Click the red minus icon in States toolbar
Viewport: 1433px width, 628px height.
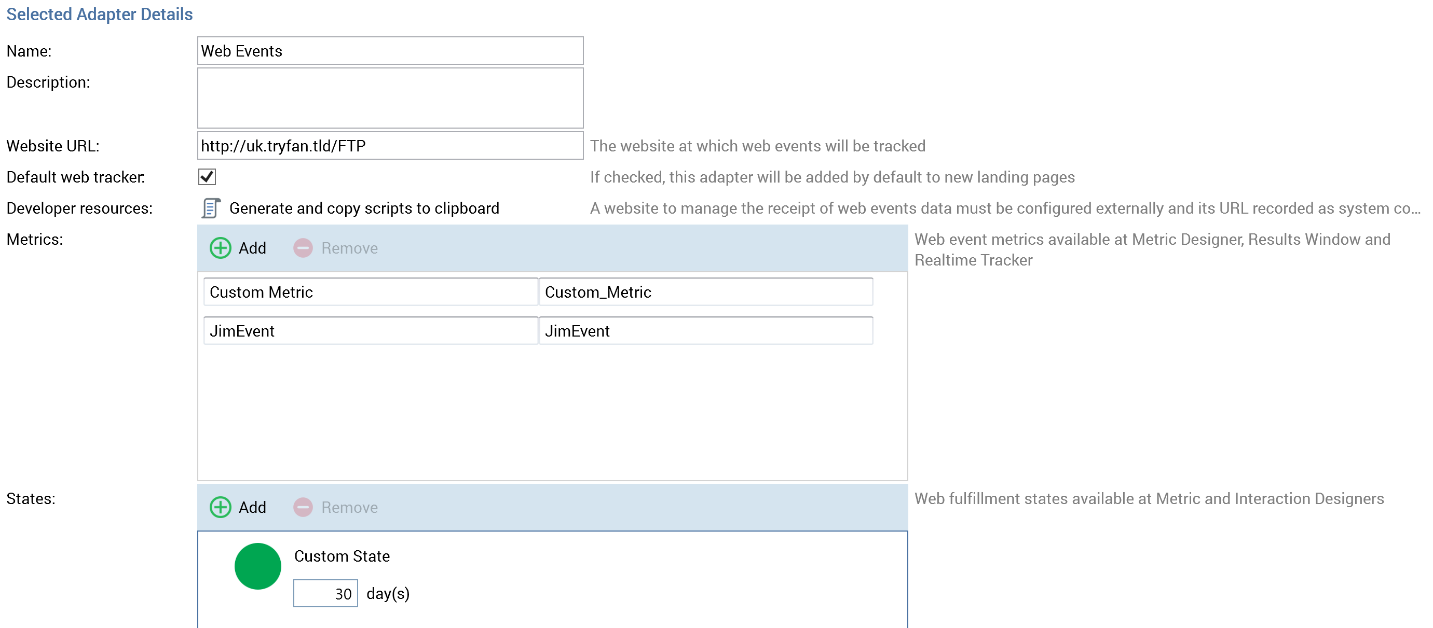click(303, 507)
